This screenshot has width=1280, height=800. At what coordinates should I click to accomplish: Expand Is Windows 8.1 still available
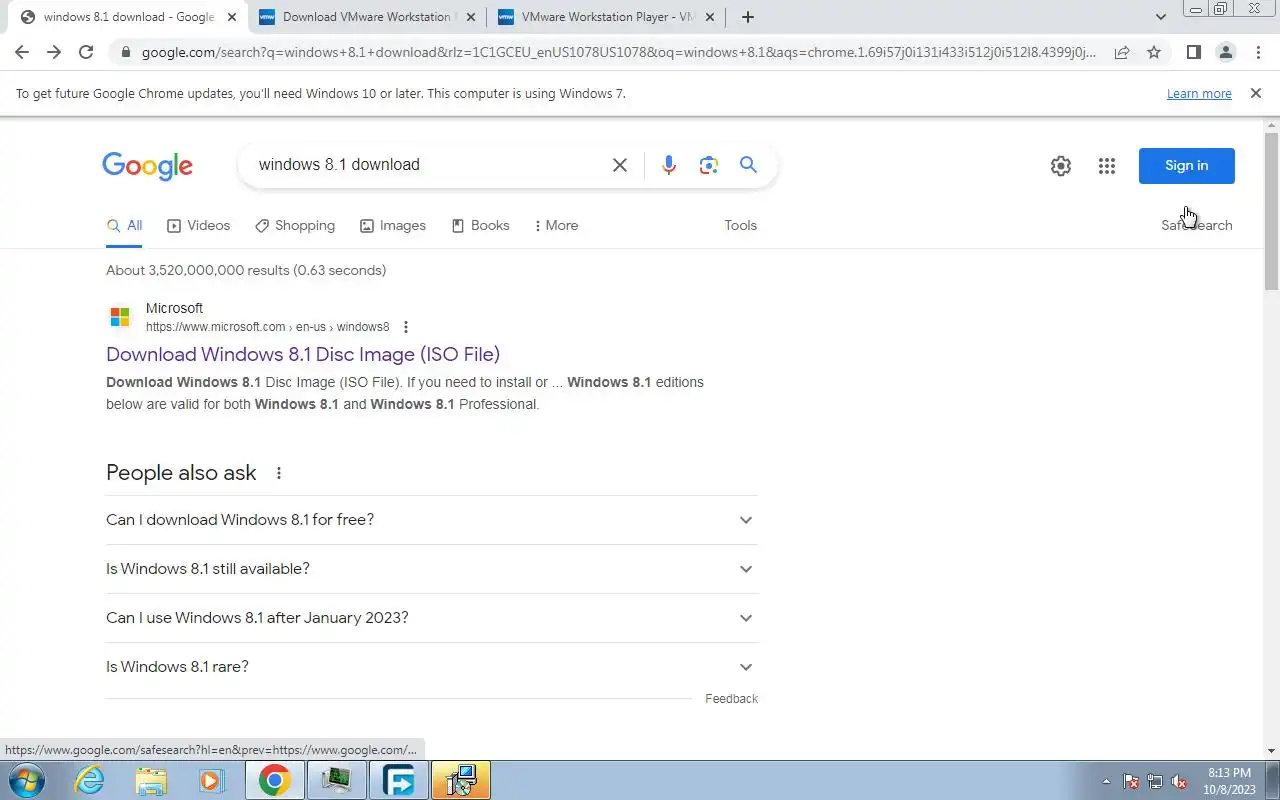(431, 569)
